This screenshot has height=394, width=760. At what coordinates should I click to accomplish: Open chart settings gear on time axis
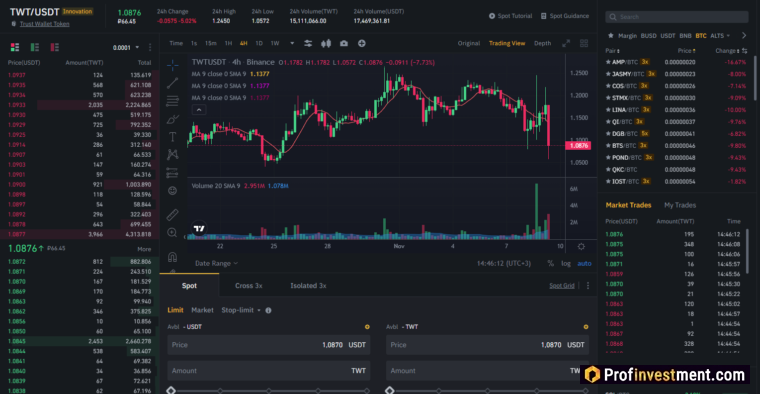tap(581, 246)
